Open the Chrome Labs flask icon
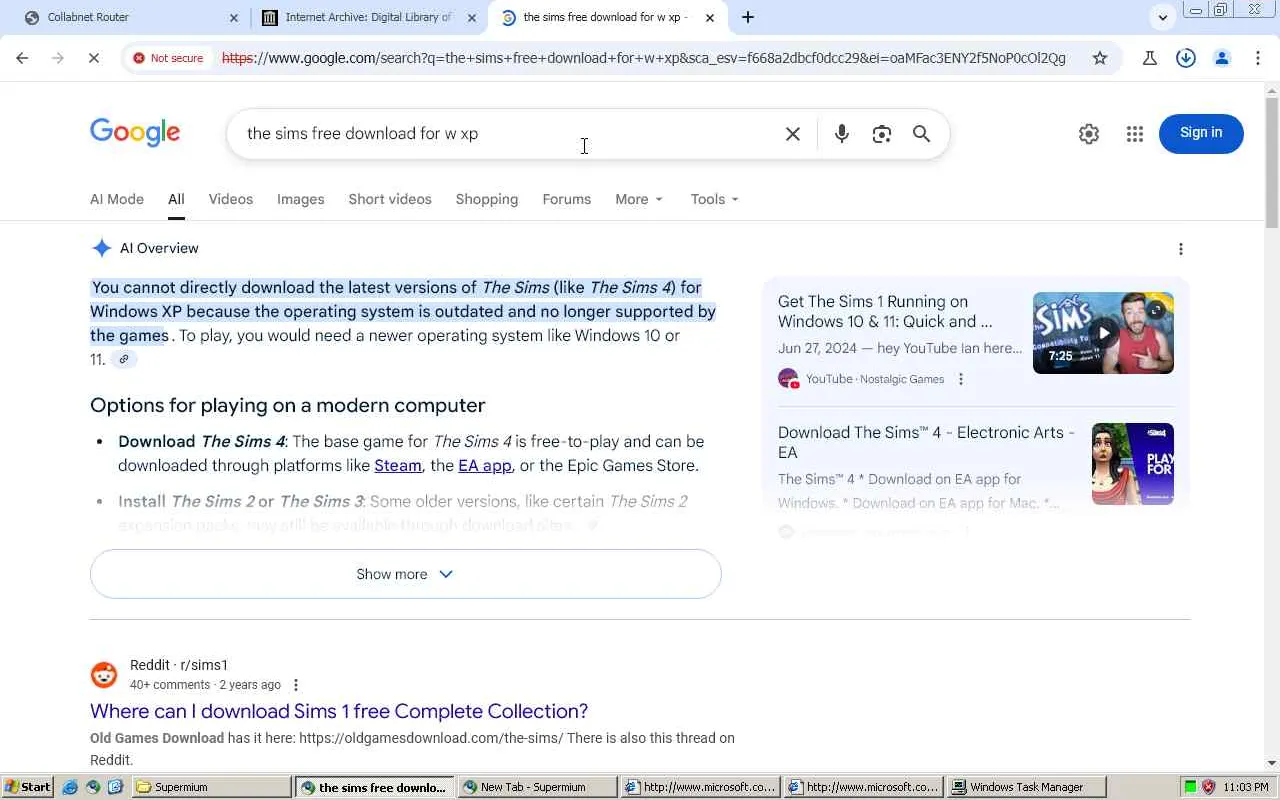Viewport: 1280px width, 800px height. 1150,58
